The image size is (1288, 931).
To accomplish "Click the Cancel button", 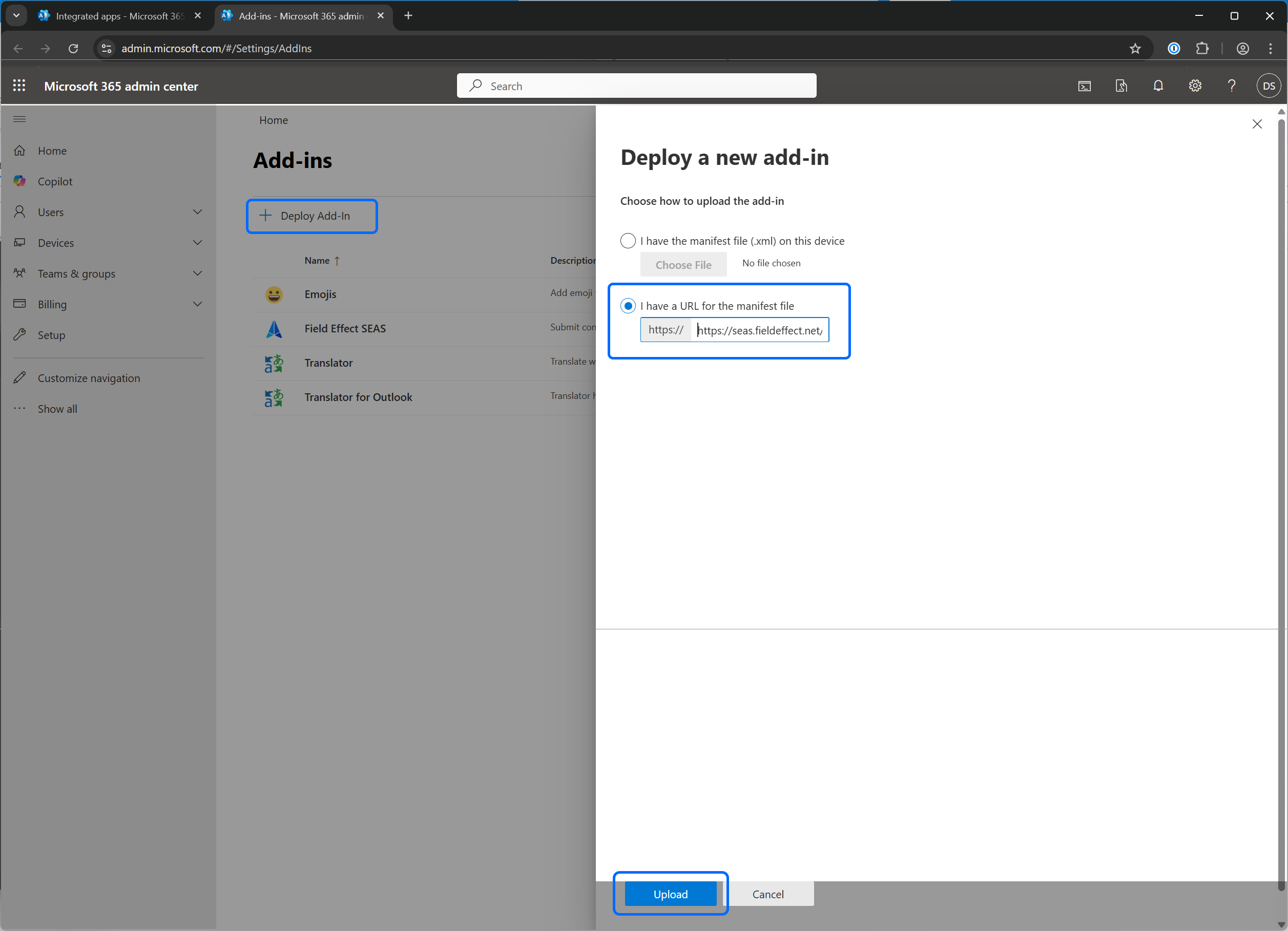I will click(768, 894).
